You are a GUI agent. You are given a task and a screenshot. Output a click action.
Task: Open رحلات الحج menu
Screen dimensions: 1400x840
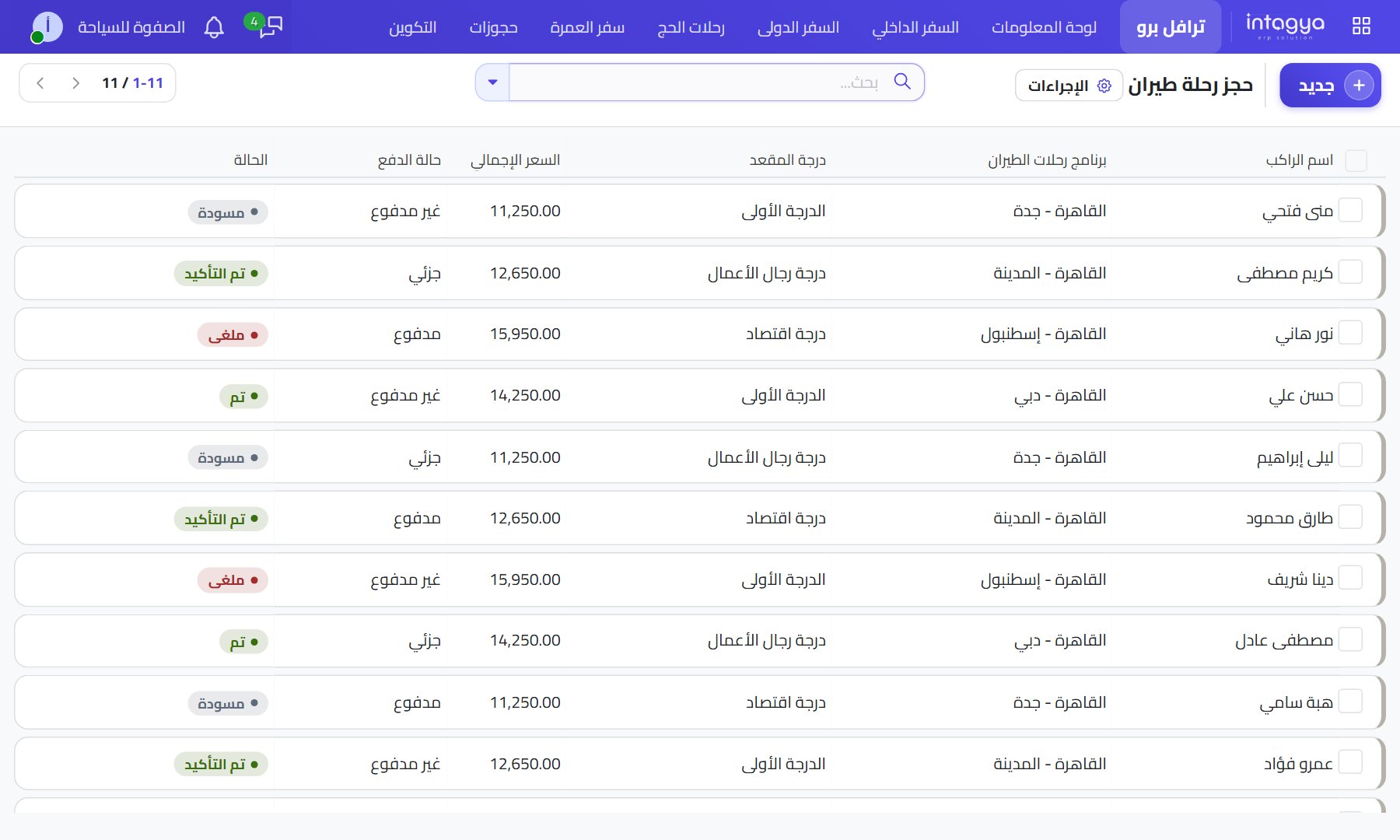coord(691,27)
